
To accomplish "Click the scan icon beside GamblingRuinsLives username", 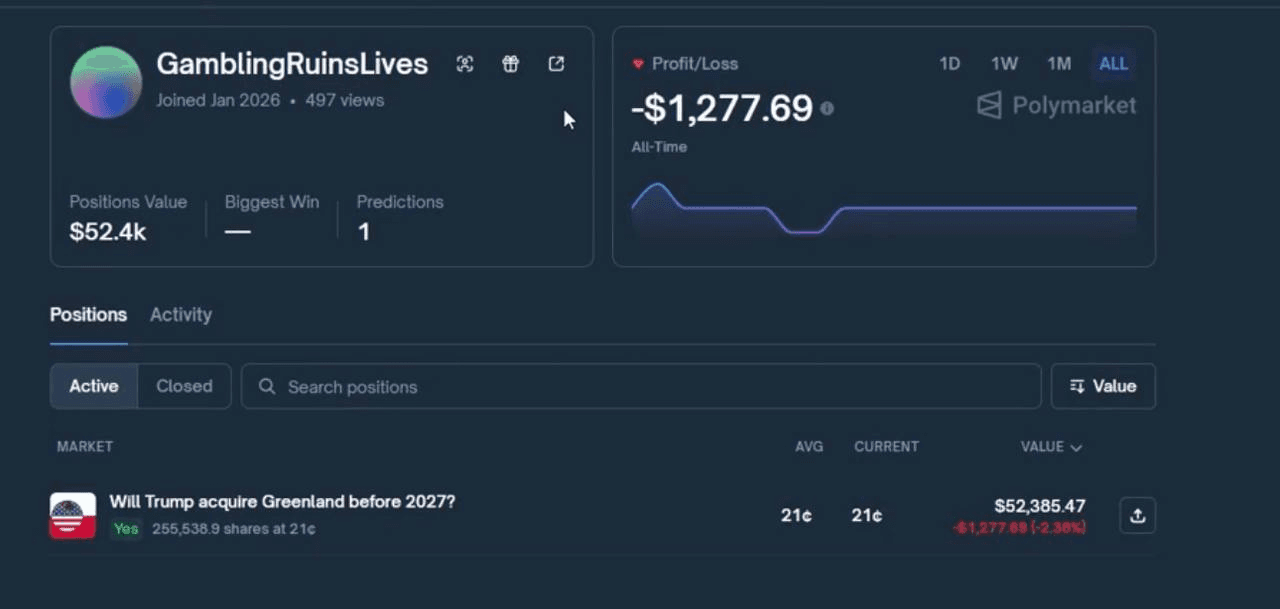I will 465,64.
